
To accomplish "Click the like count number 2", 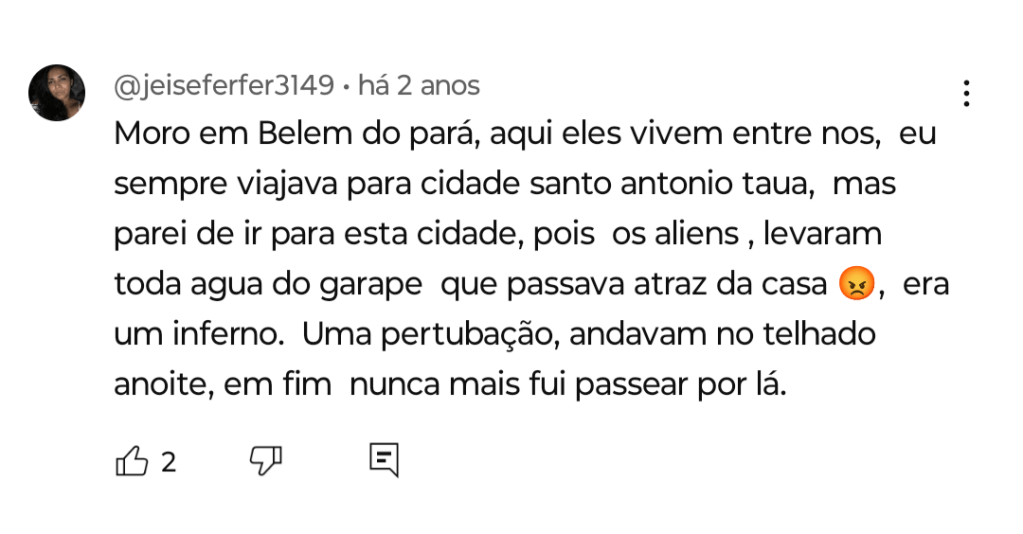I will (x=169, y=462).
